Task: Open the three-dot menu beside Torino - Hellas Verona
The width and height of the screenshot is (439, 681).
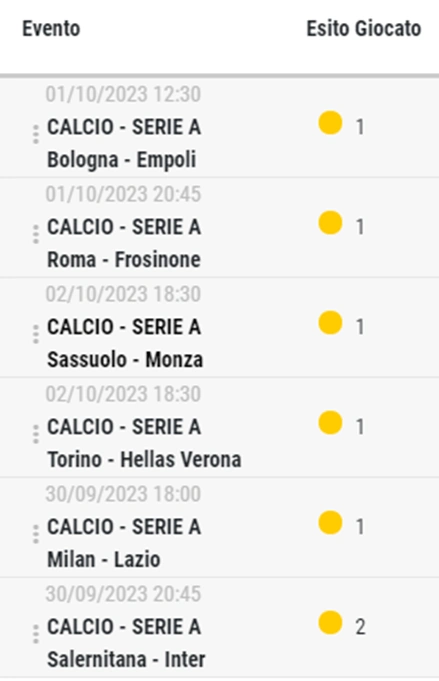Action: [36, 434]
